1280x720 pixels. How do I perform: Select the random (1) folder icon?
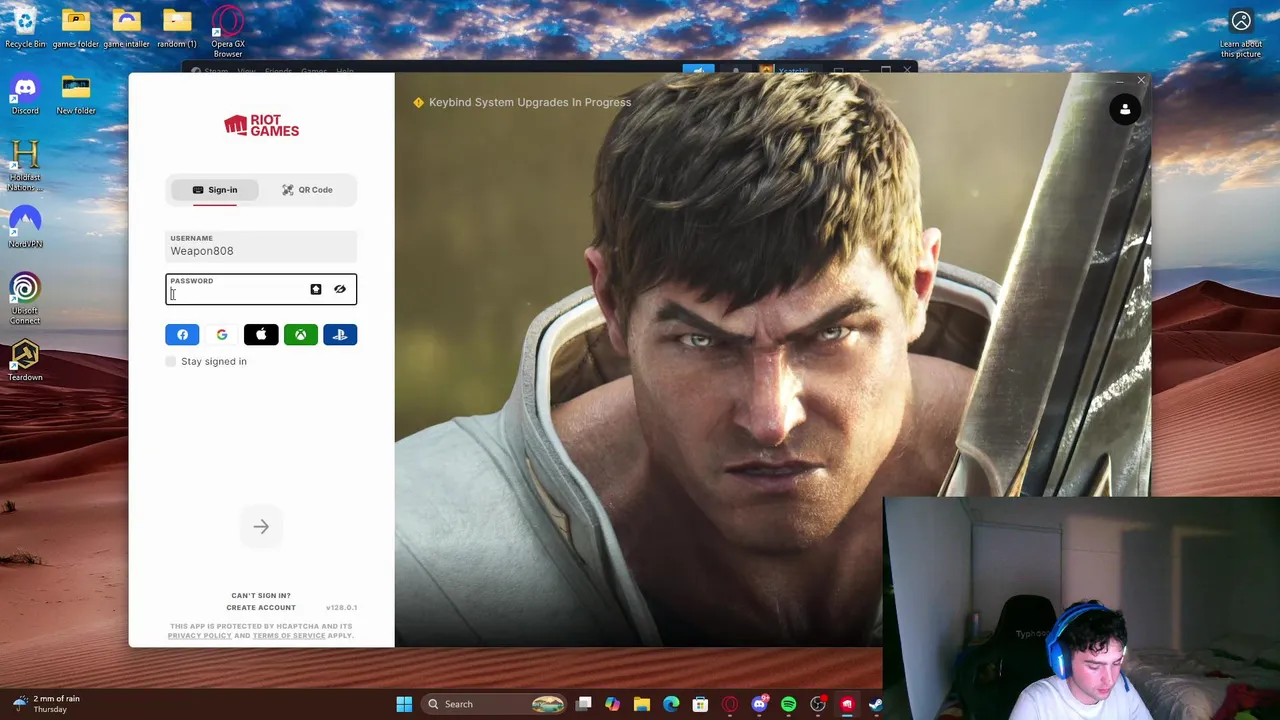(177, 28)
